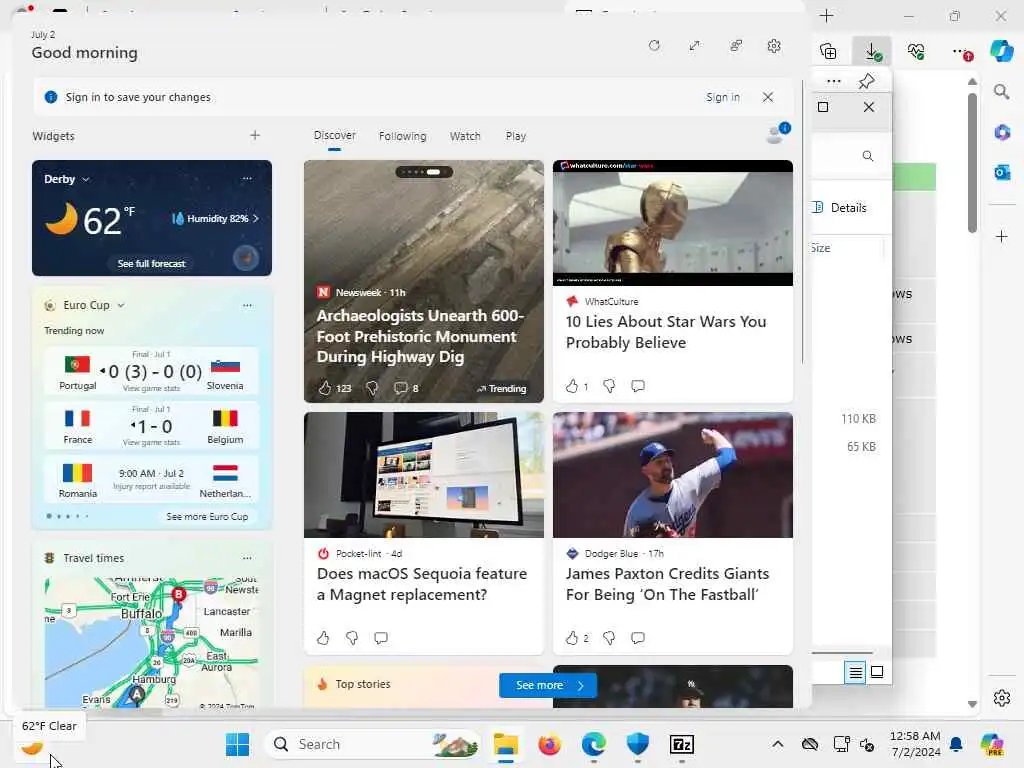Open 7-Zip from the taskbar
The image size is (1024, 768).
click(x=681, y=744)
